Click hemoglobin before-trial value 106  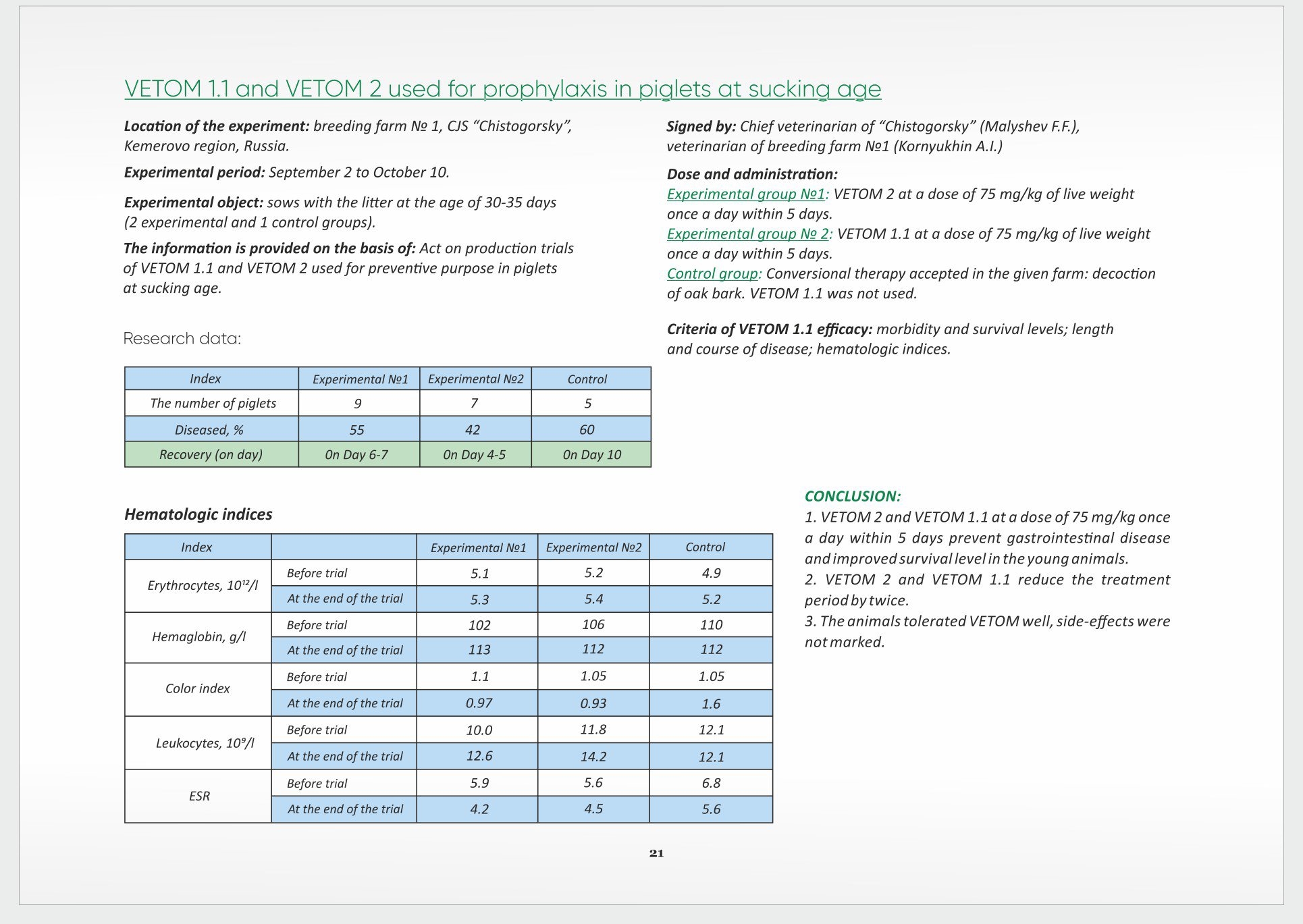point(593,625)
